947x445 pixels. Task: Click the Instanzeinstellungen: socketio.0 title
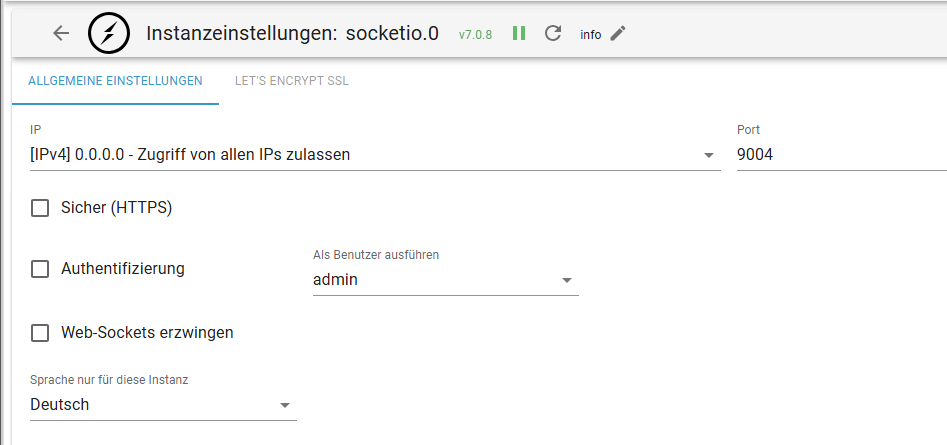[292, 33]
